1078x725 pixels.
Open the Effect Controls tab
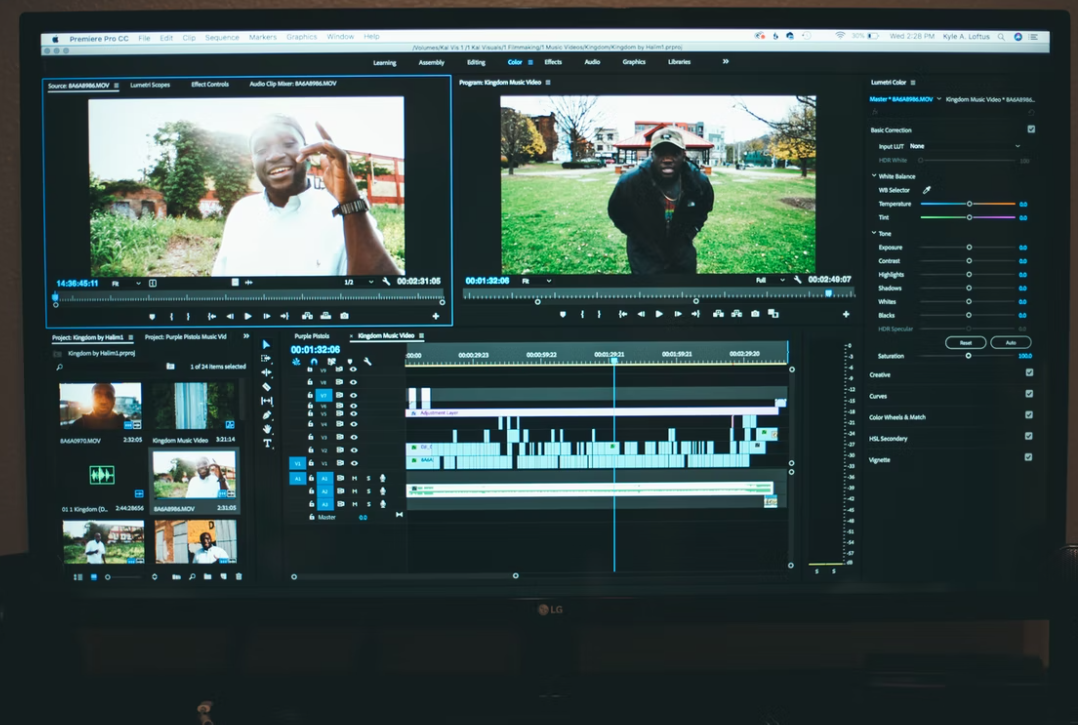point(210,84)
